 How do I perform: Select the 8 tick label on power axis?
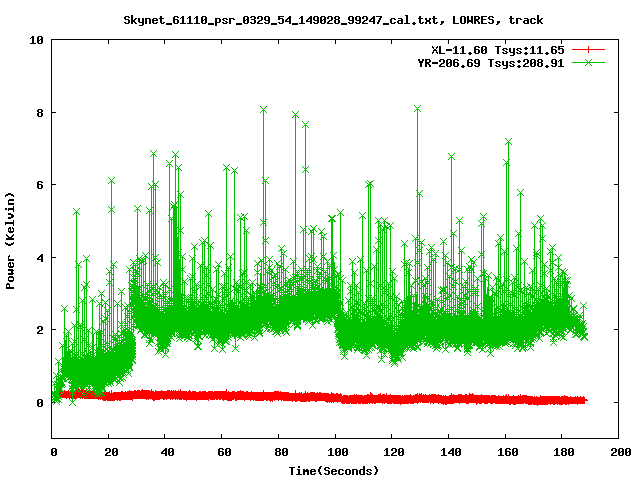[x=39, y=113]
